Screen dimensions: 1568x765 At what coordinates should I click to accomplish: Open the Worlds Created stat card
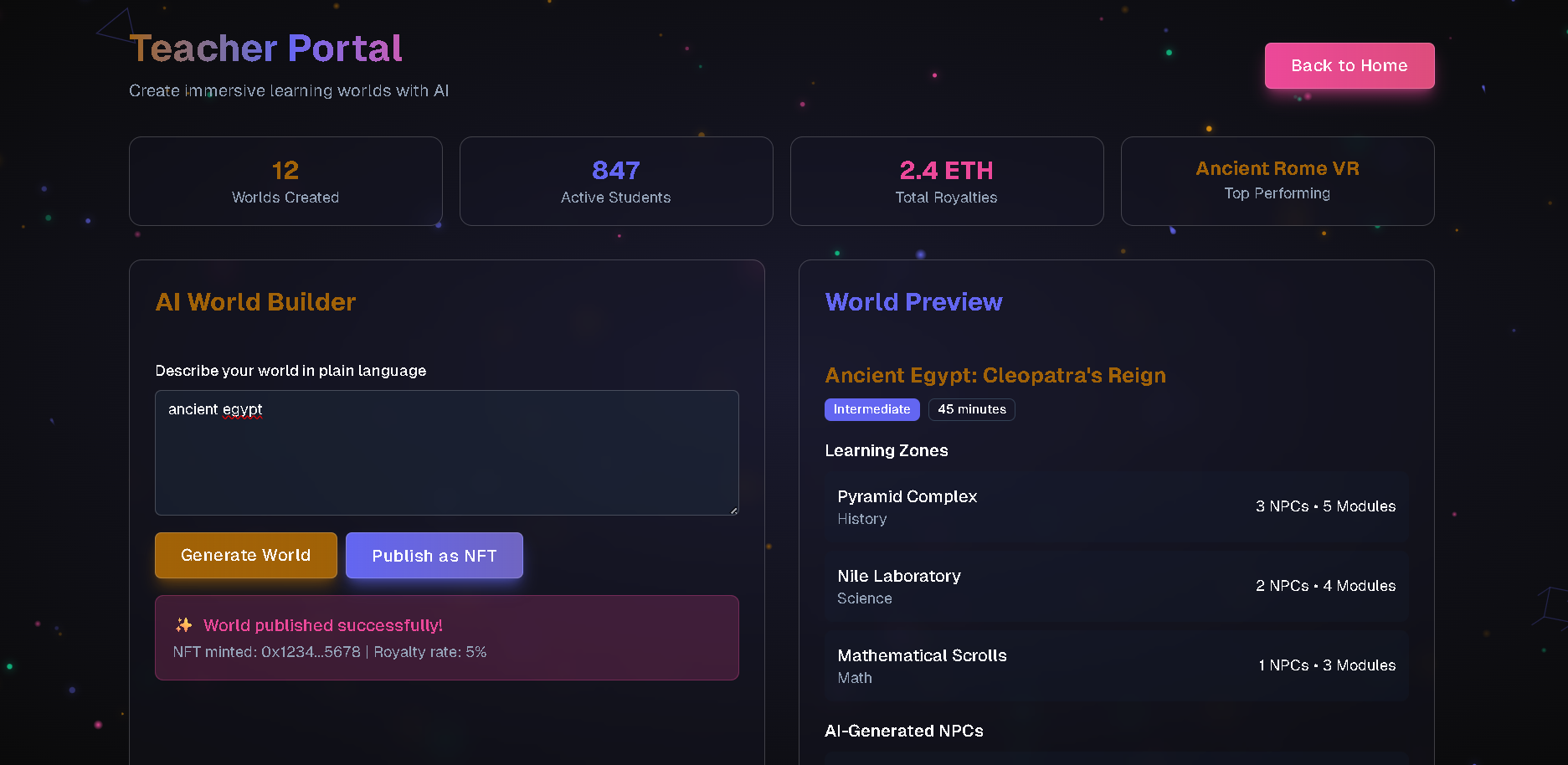285,181
